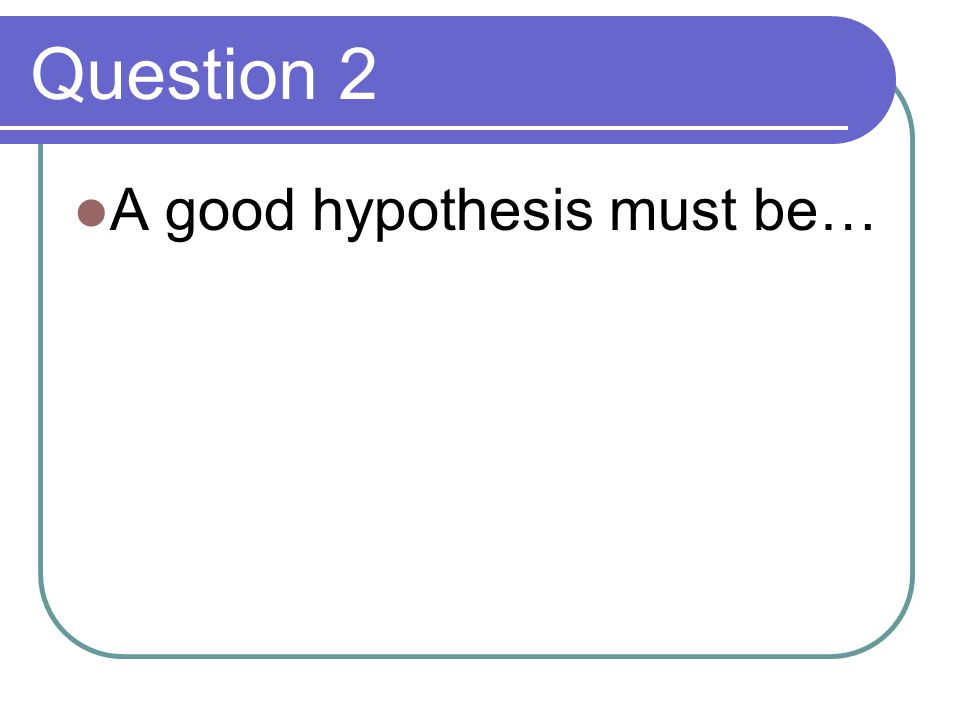Click the capital 'A' starting the bullet

coord(130,209)
